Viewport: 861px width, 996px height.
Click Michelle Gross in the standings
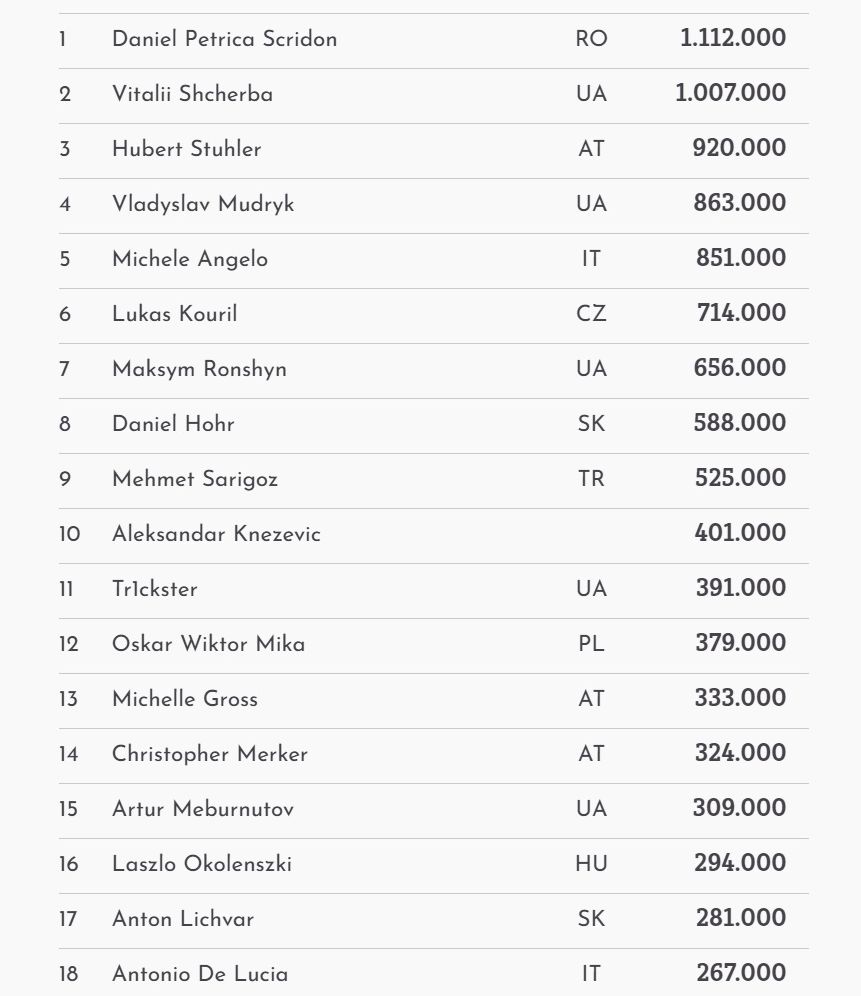184,699
